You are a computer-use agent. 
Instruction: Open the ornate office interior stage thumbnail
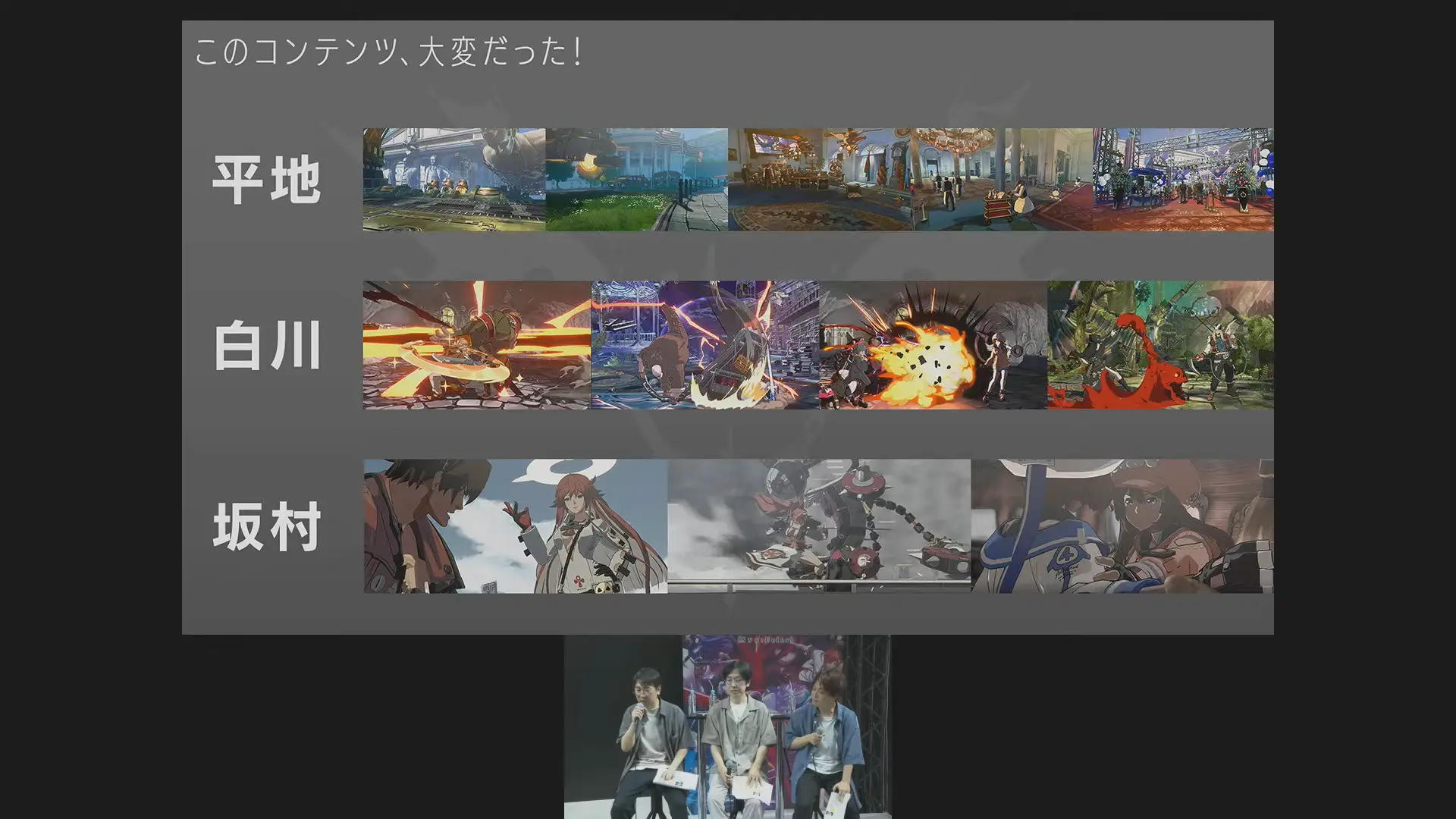(x=819, y=180)
